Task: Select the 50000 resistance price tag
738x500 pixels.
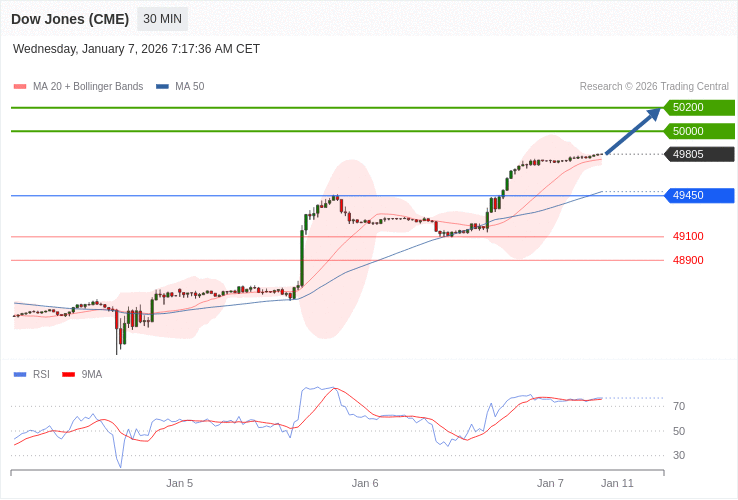Action: click(699, 131)
